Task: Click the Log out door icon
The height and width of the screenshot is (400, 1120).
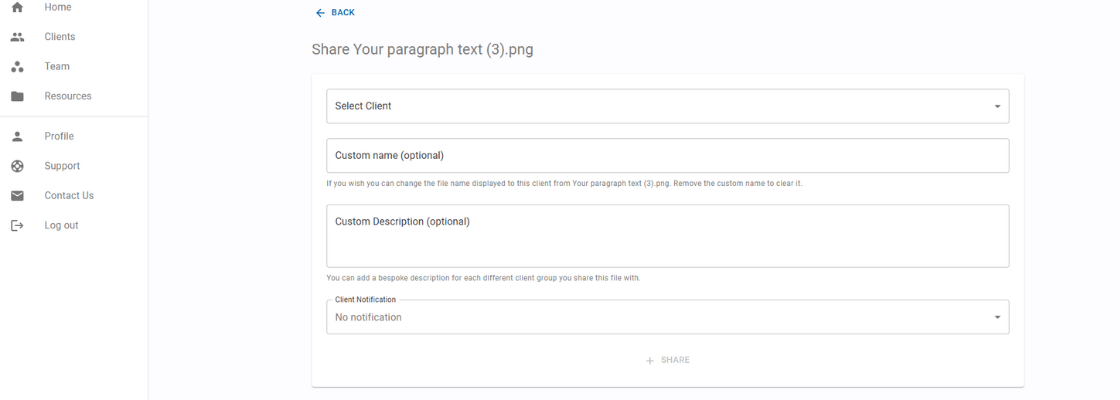Action: 17,226
